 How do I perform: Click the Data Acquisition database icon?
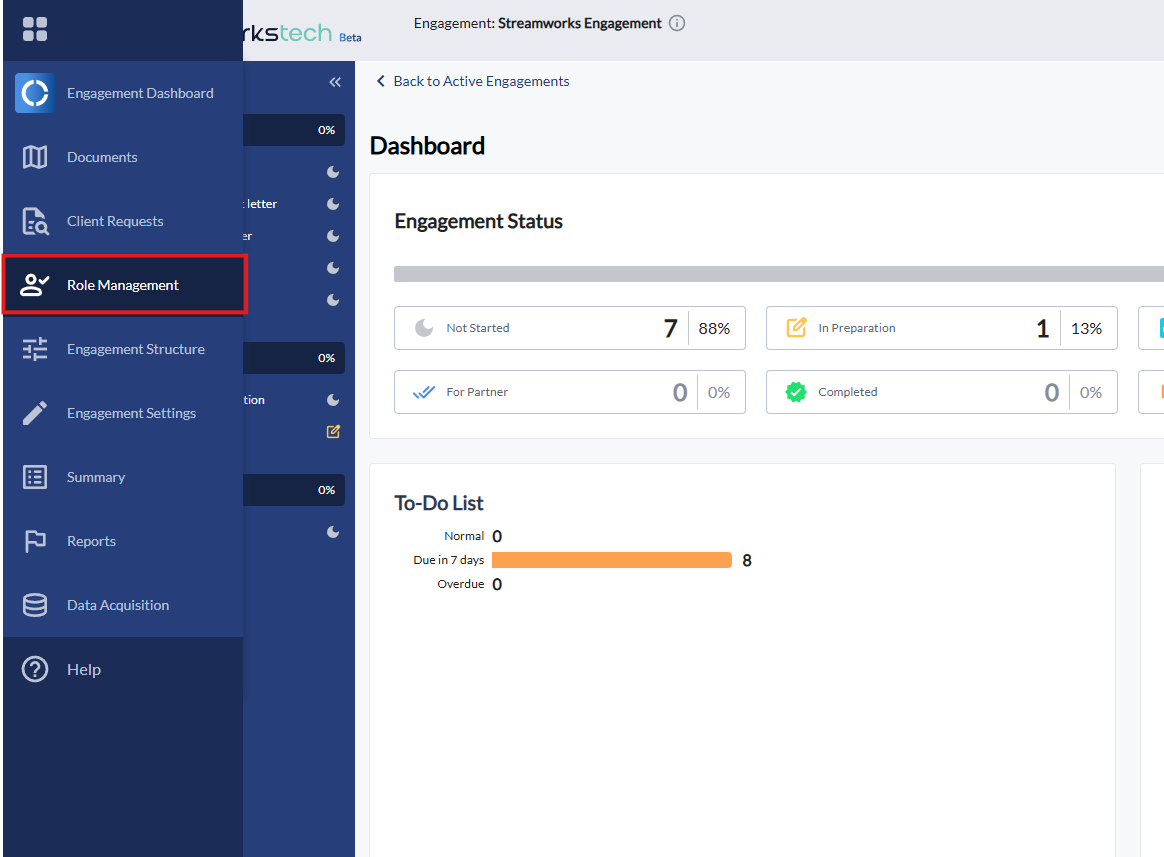(35, 605)
